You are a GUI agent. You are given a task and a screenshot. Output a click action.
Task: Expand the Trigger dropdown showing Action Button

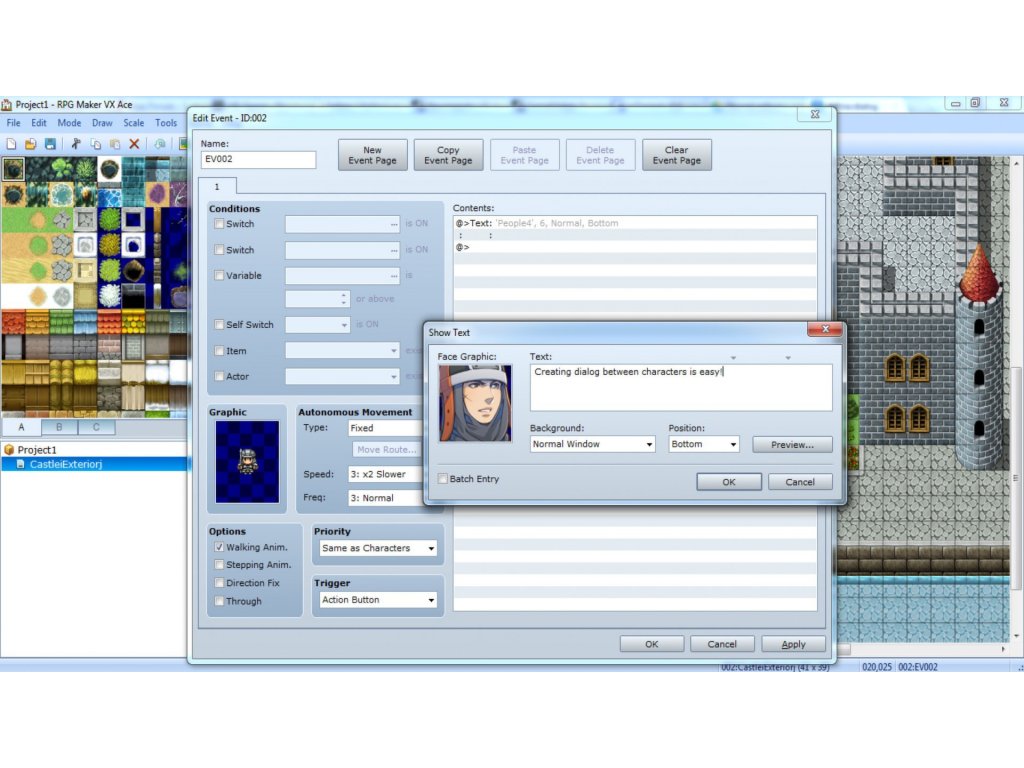[378, 600]
